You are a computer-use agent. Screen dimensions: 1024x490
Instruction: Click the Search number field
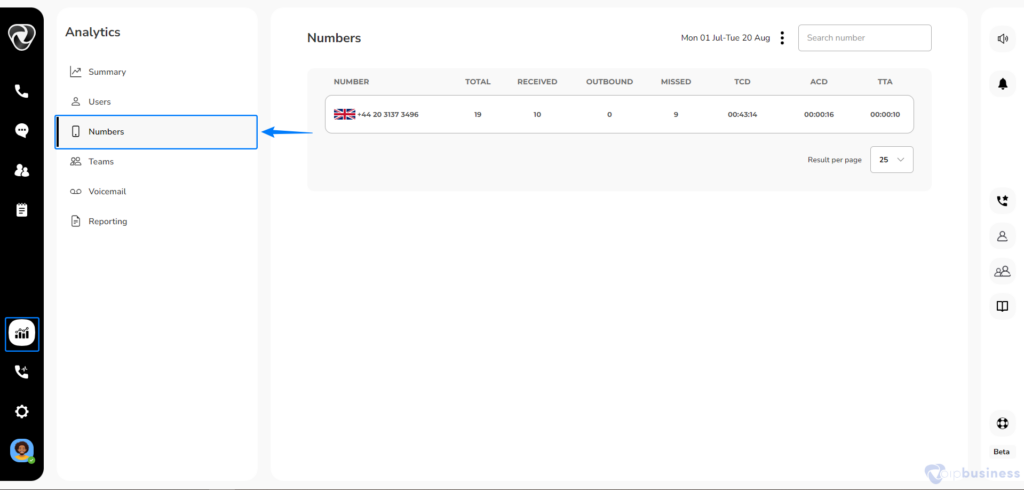(x=865, y=38)
